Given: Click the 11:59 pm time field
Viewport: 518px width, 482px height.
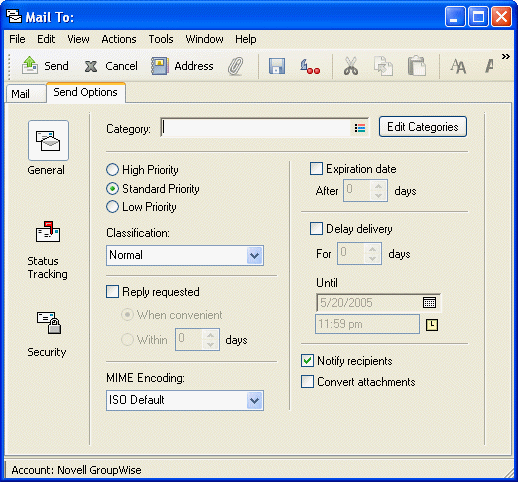Looking at the screenshot, I should coord(367,324).
